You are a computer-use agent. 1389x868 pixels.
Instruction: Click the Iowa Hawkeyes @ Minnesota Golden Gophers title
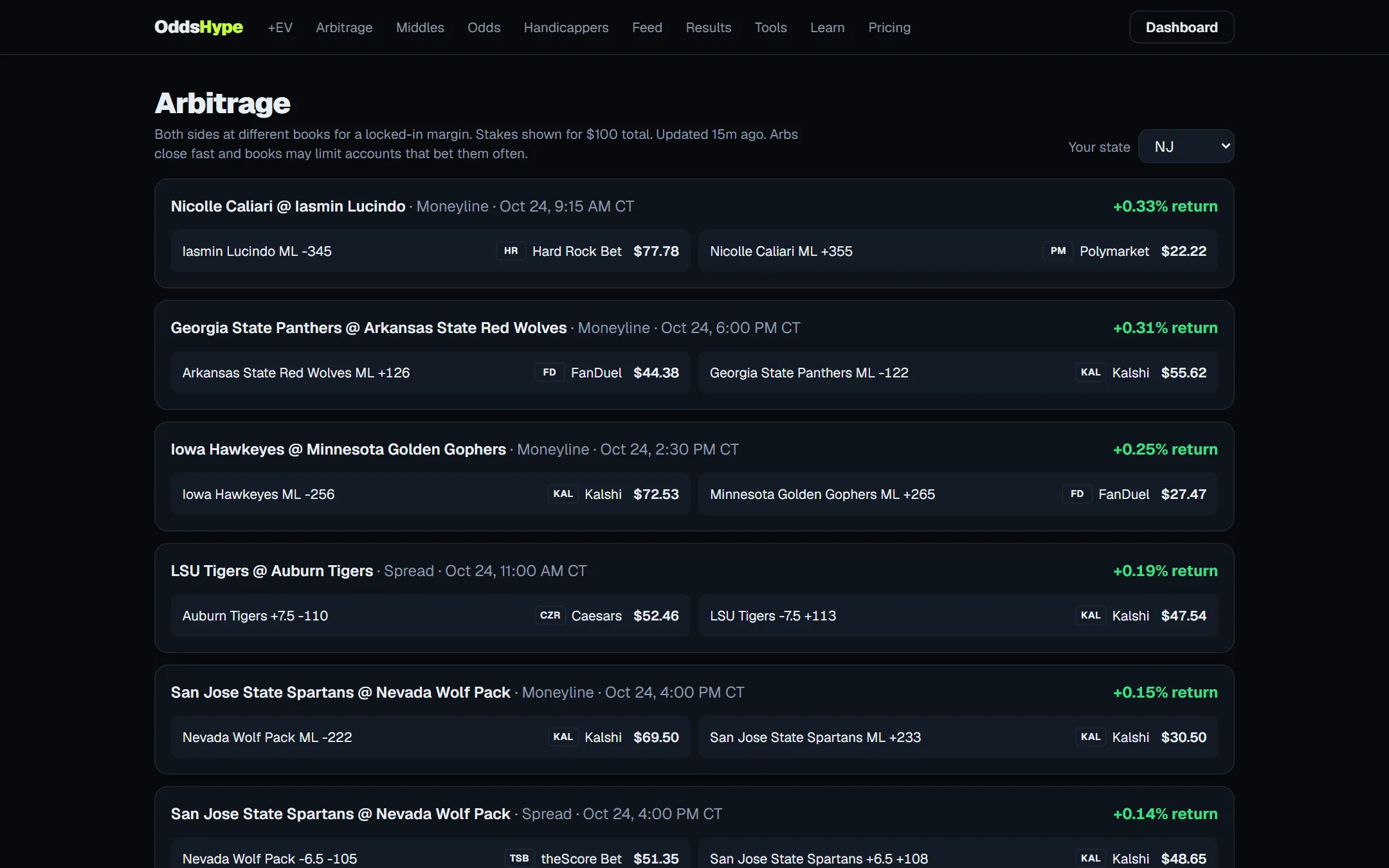tap(338, 449)
